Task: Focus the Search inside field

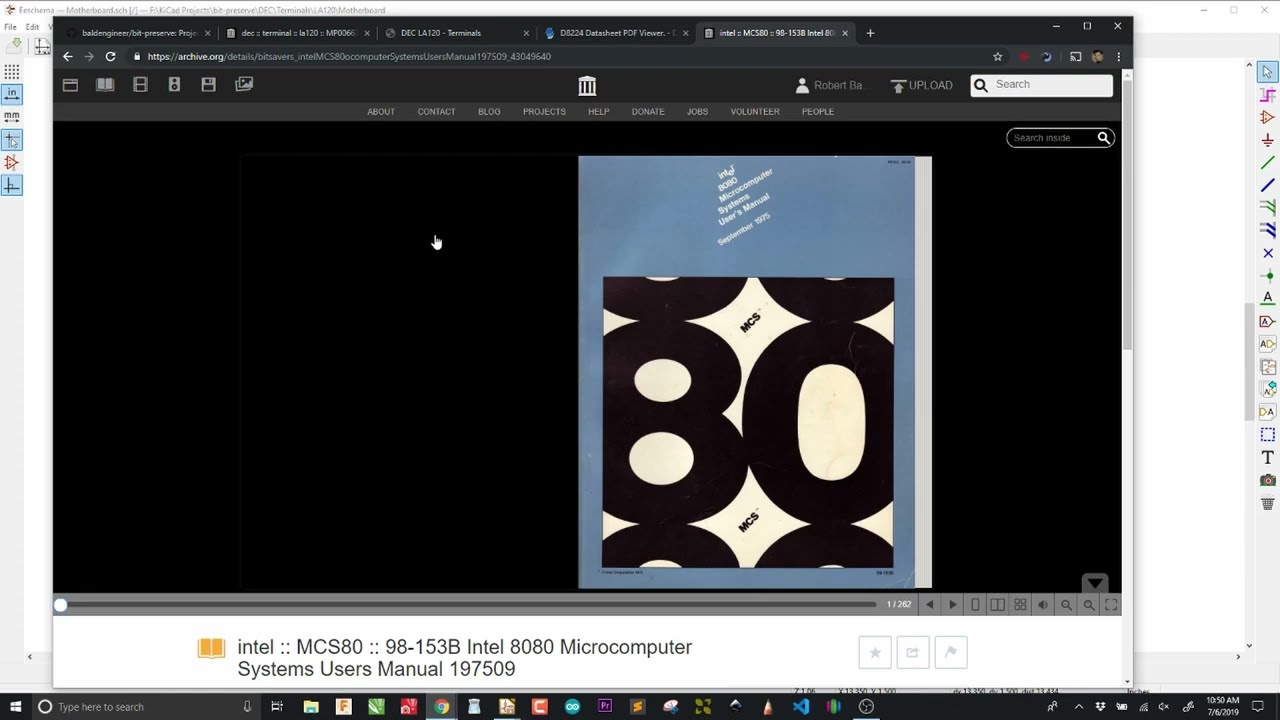Action: (x=1052, y=138)
